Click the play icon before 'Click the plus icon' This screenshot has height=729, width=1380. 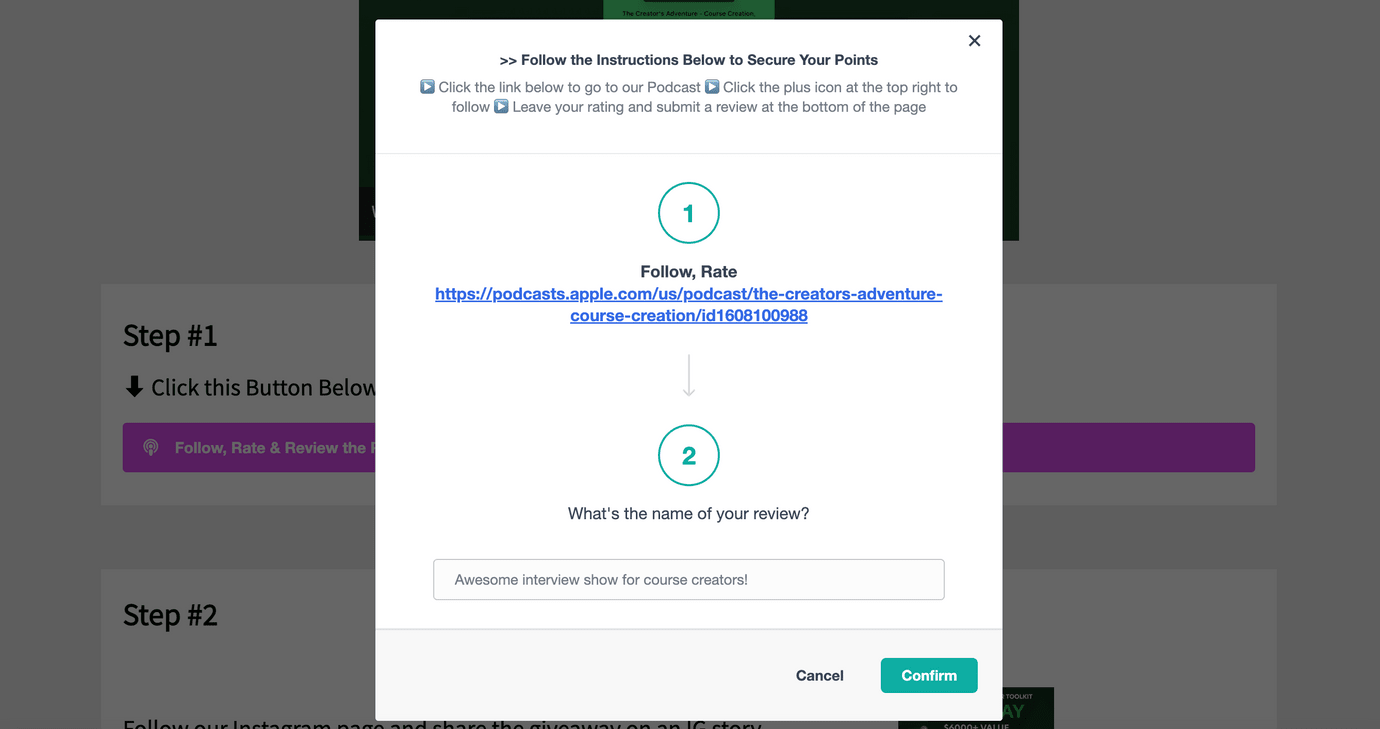click(x=712, y=87)
